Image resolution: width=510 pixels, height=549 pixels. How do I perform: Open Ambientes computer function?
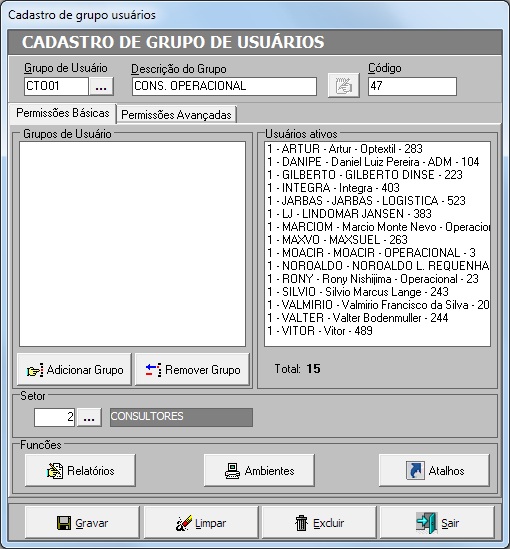coord(259,471)
